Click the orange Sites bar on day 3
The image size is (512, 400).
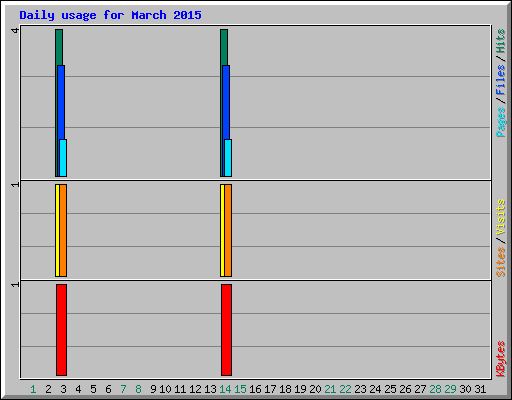[63, 230]
